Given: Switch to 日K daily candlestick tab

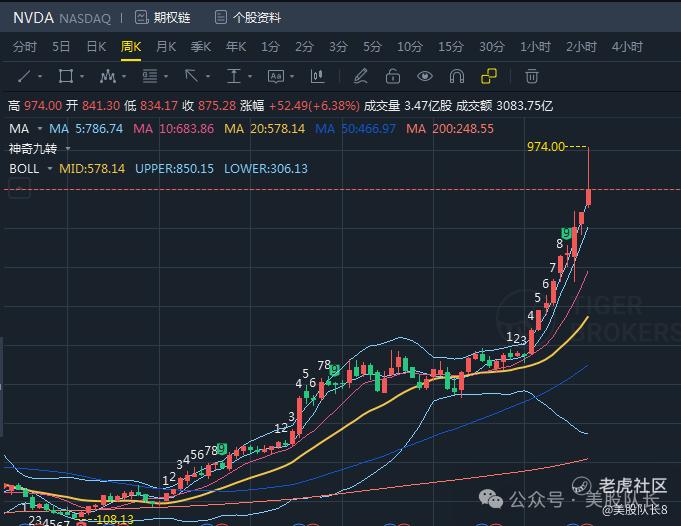Looking at the screenshot, I should tap(96, 46).
